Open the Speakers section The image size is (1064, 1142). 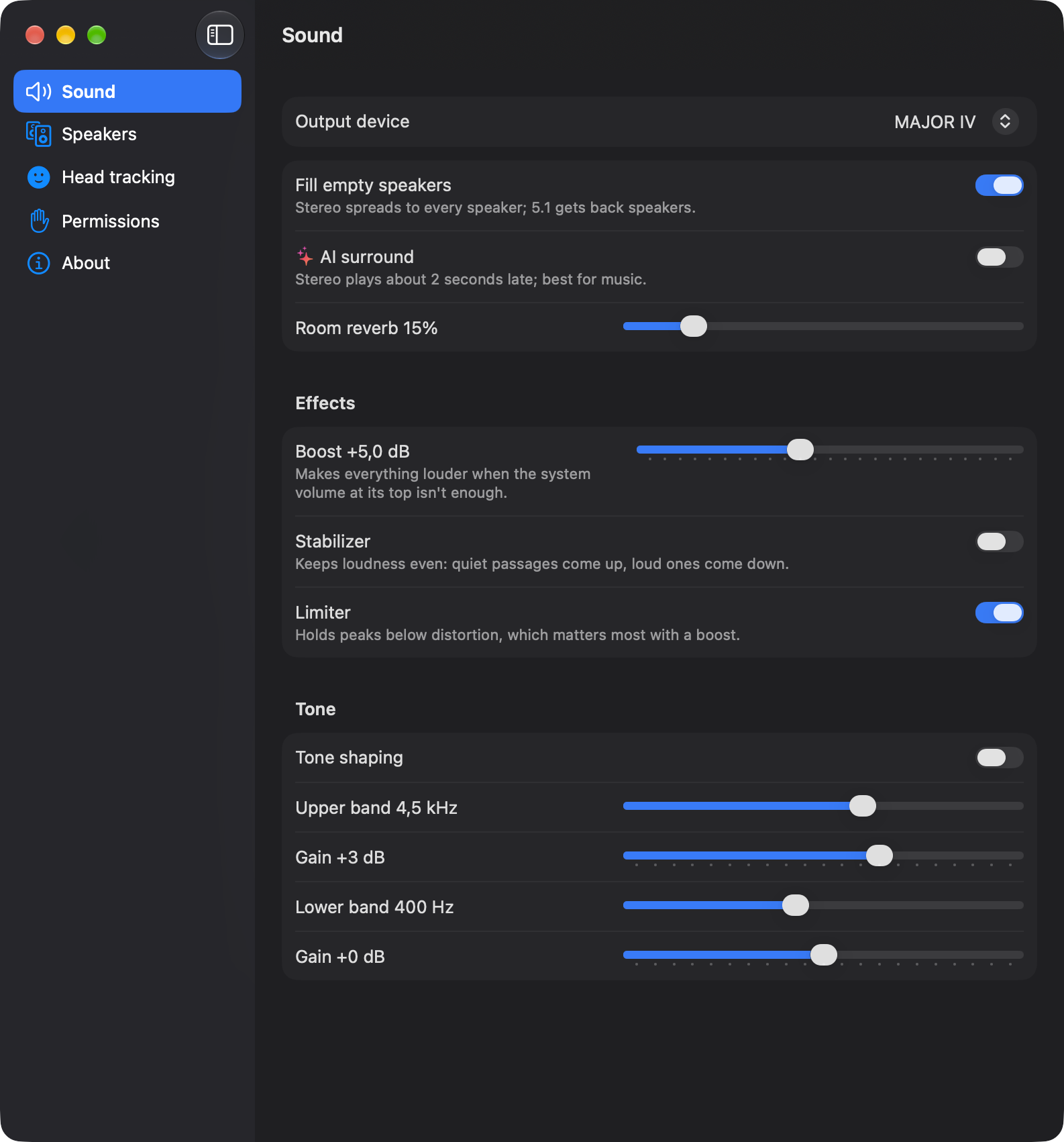pyautogui.click(x=127, y=134)
